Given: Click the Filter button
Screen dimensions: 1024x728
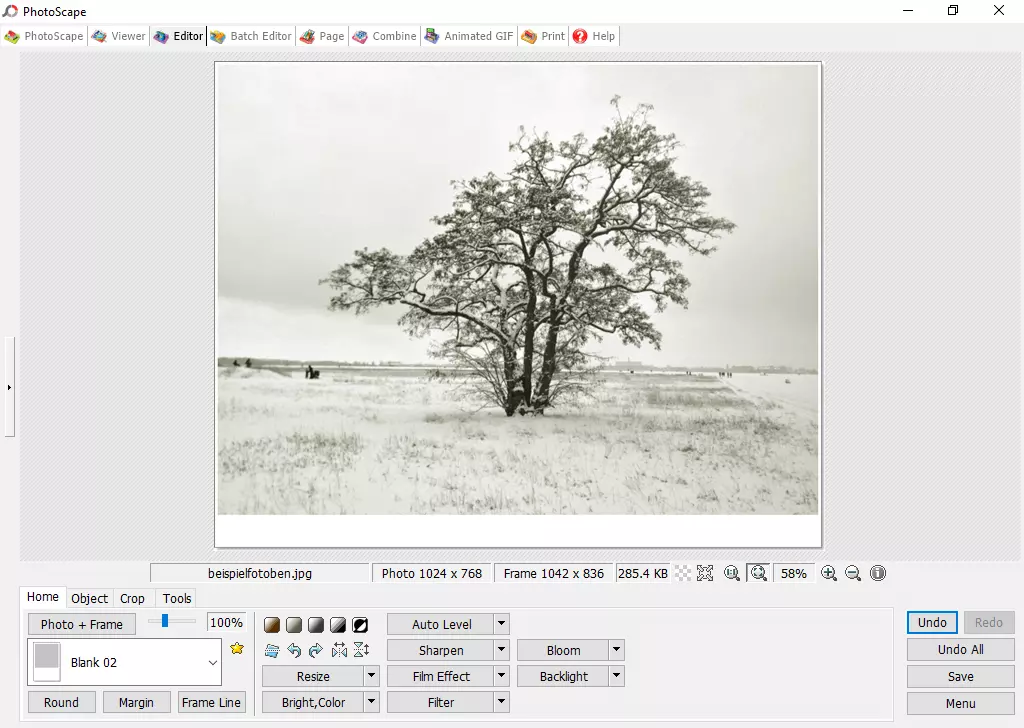Looking at the screenshot, I should (441, 703).
